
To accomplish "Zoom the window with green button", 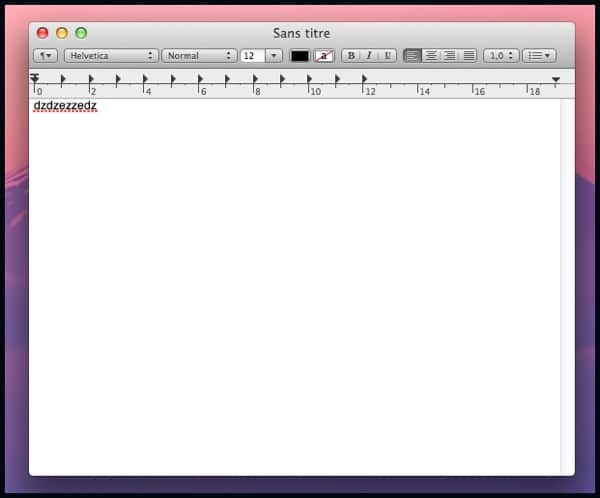I will (81, 33).
